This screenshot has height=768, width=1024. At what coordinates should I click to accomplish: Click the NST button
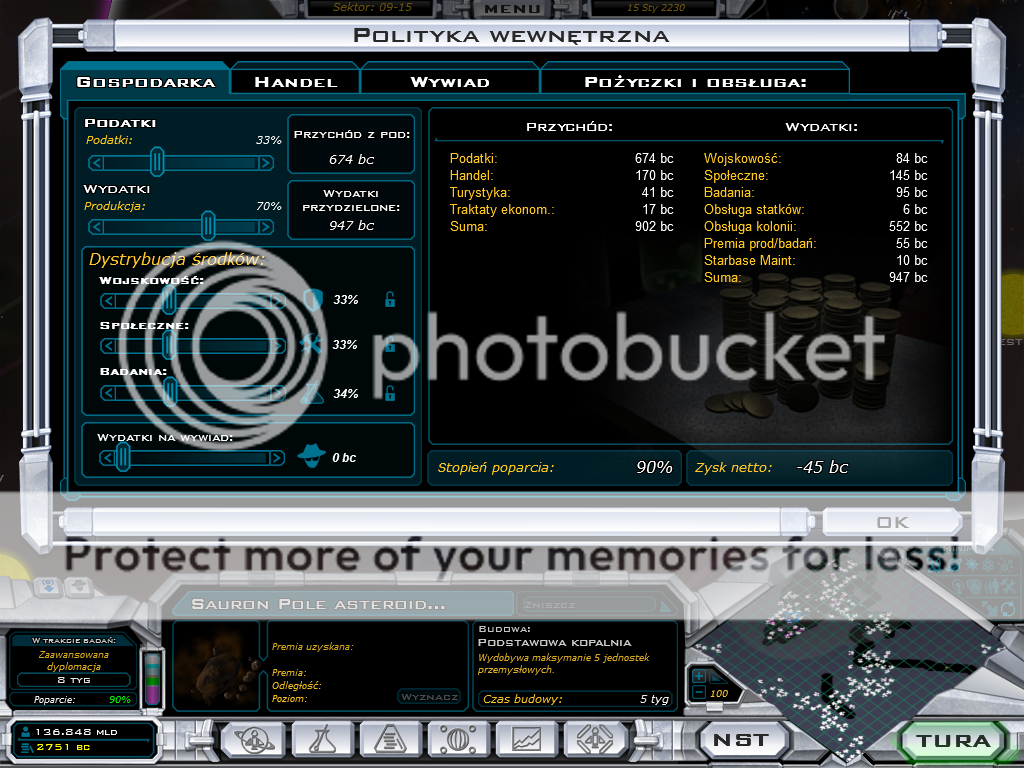click(x=742, y=740)
